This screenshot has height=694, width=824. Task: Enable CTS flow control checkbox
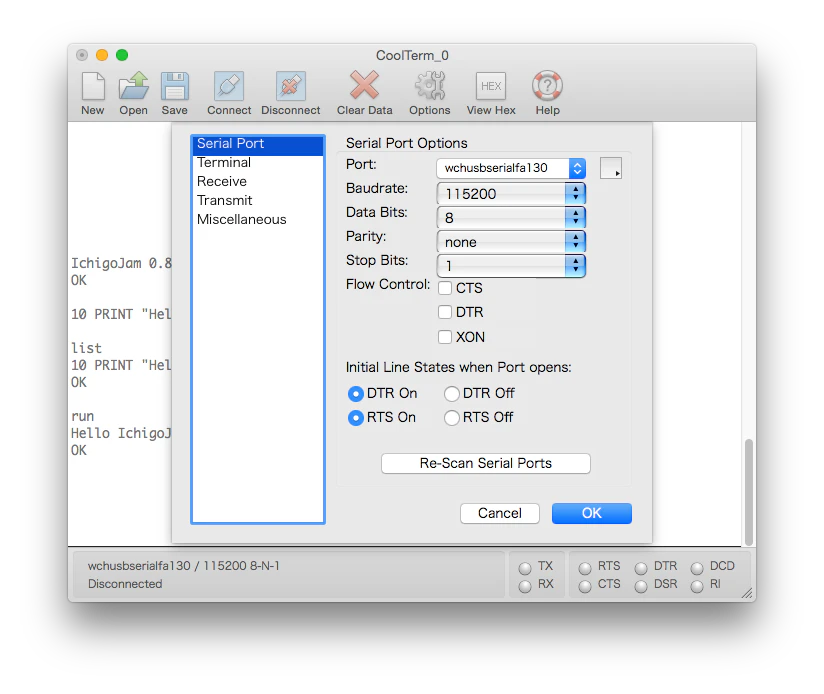(x=445, y=288)
